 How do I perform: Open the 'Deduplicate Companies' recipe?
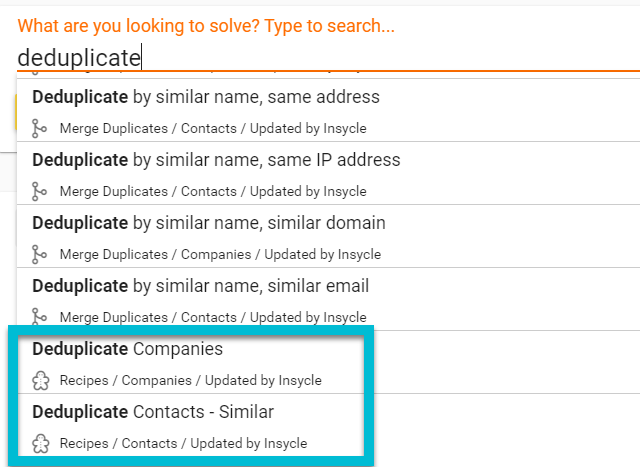pos(191,362)
